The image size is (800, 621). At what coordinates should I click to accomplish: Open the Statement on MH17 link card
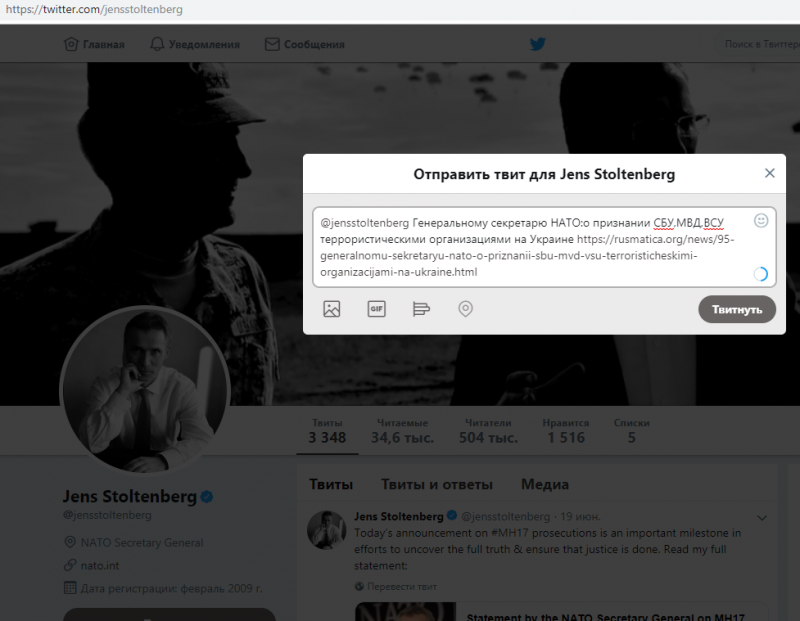coord(561,611)
